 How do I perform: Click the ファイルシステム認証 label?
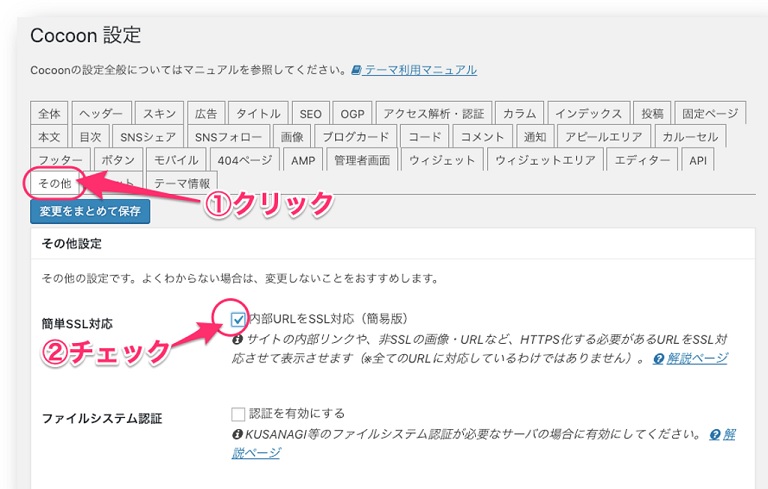coord(102,418)
